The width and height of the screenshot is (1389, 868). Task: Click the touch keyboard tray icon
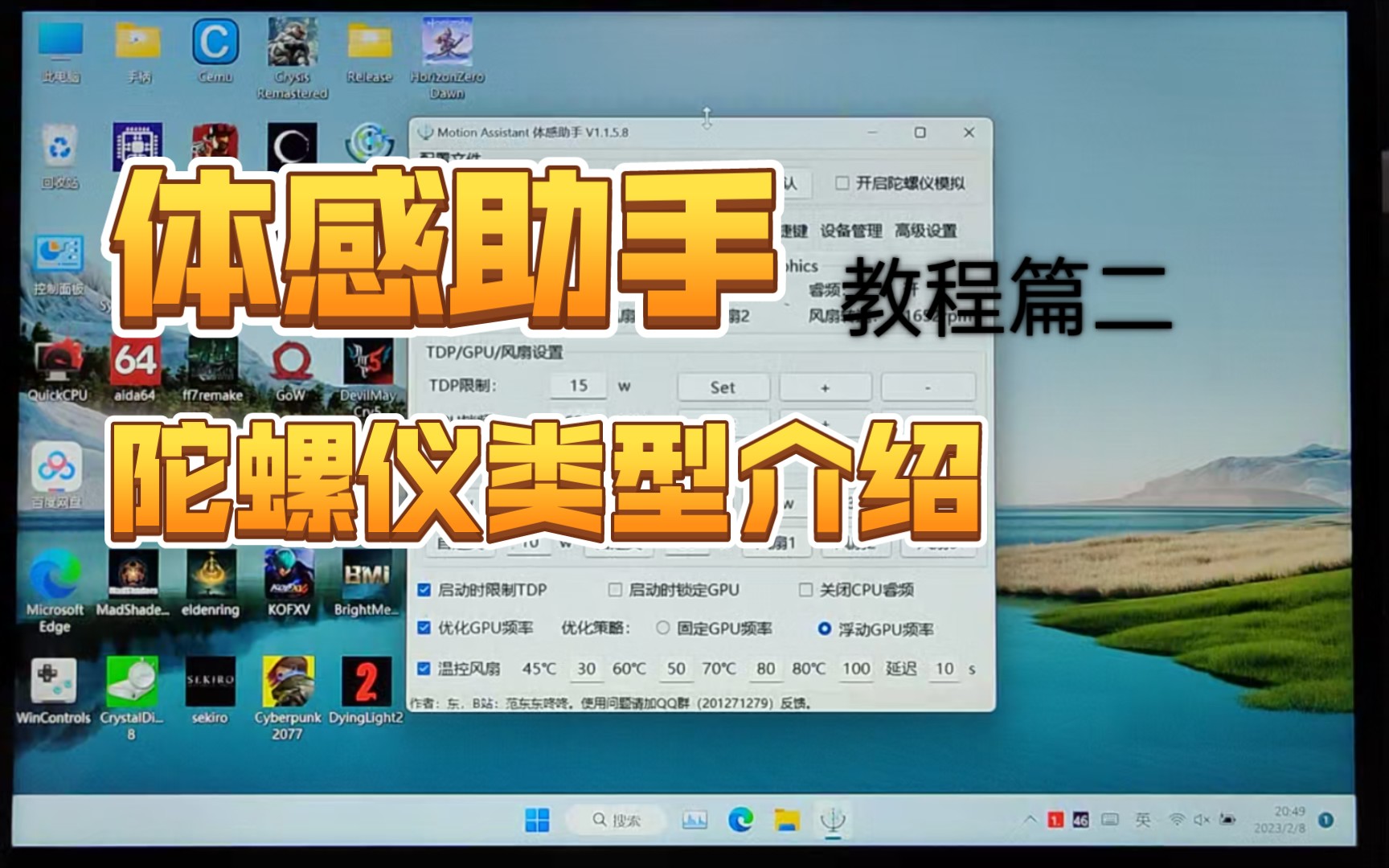[1110, 820]
